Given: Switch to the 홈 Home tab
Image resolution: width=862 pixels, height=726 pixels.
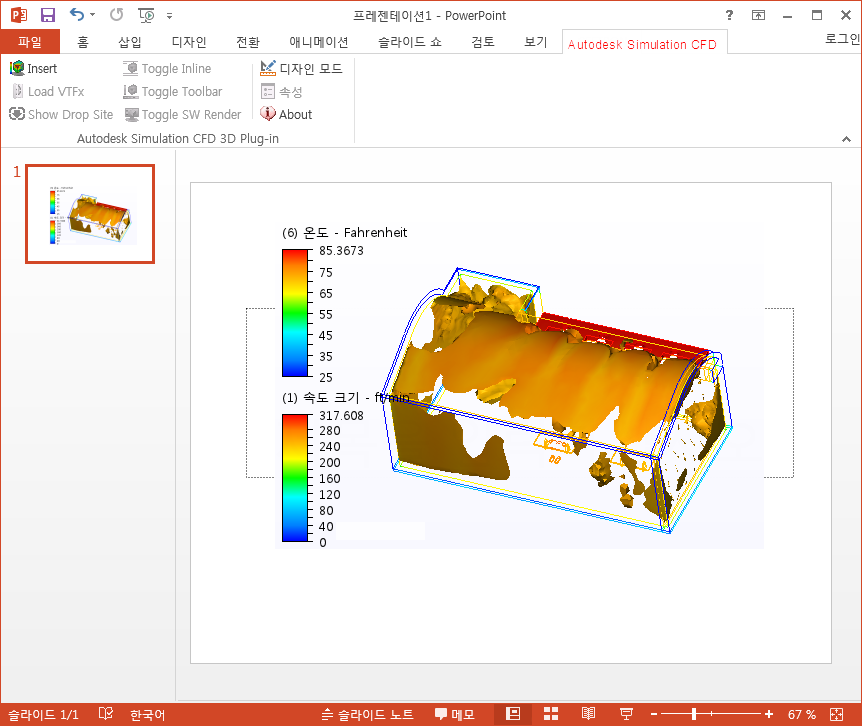Looking at the screenshot, I should 82,42.
